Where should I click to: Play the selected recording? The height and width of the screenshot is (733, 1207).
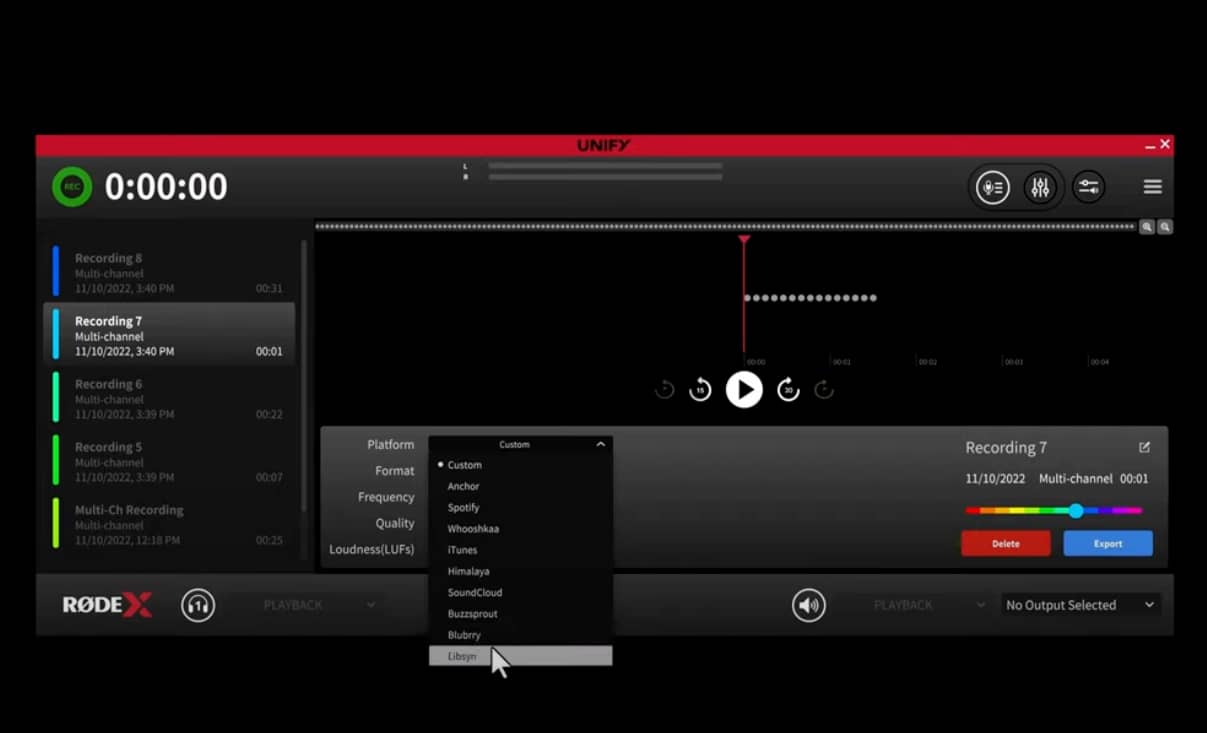coord(744,390)
